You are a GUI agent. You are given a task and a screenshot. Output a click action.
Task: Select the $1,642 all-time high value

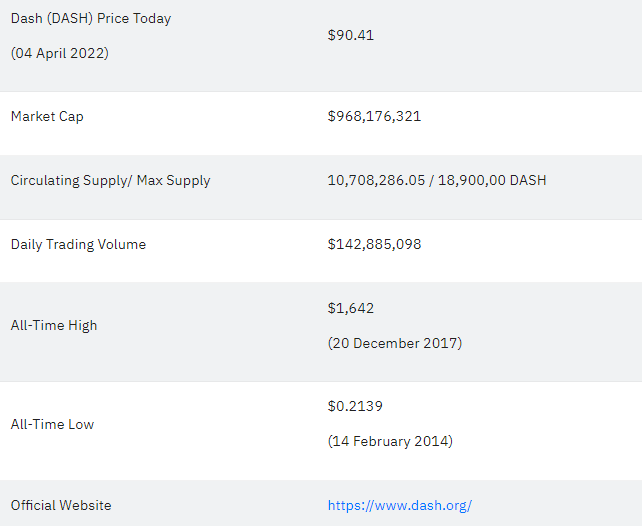tap(351, 308)
